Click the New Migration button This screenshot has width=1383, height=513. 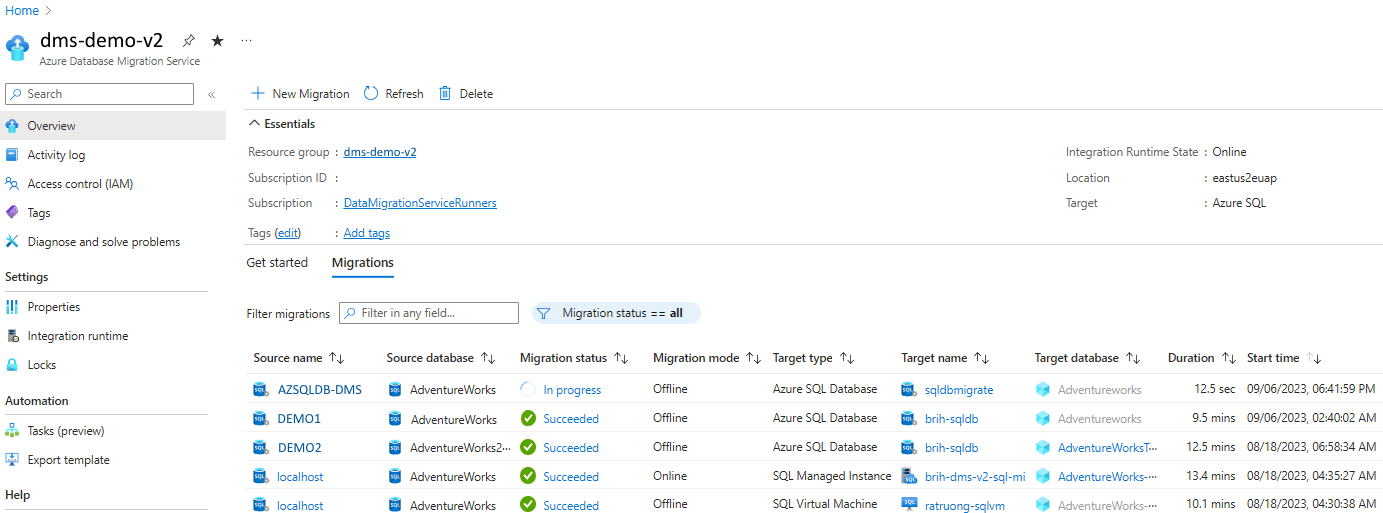coord(300,93)
